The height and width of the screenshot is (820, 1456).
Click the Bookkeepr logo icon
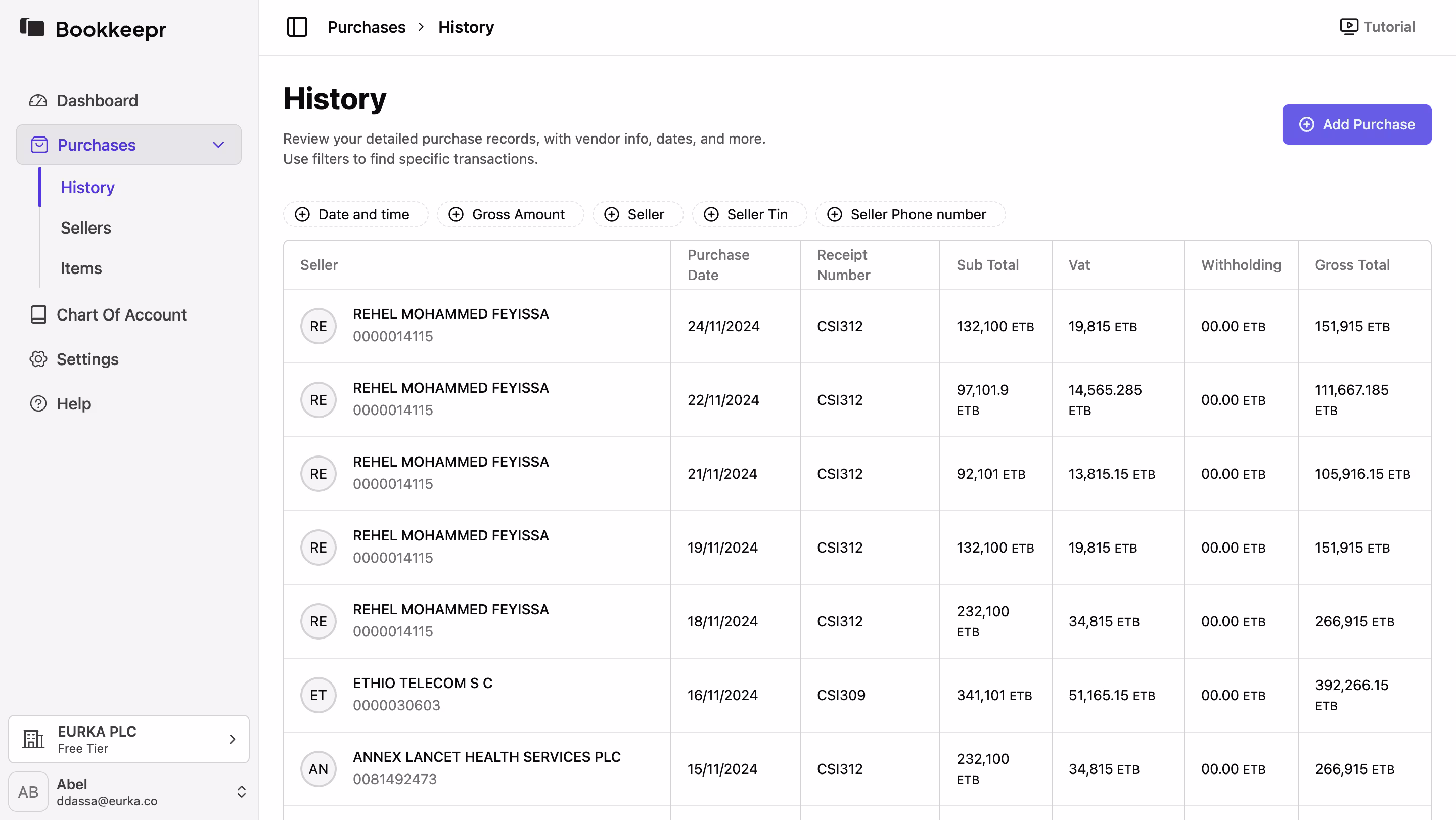32,27
